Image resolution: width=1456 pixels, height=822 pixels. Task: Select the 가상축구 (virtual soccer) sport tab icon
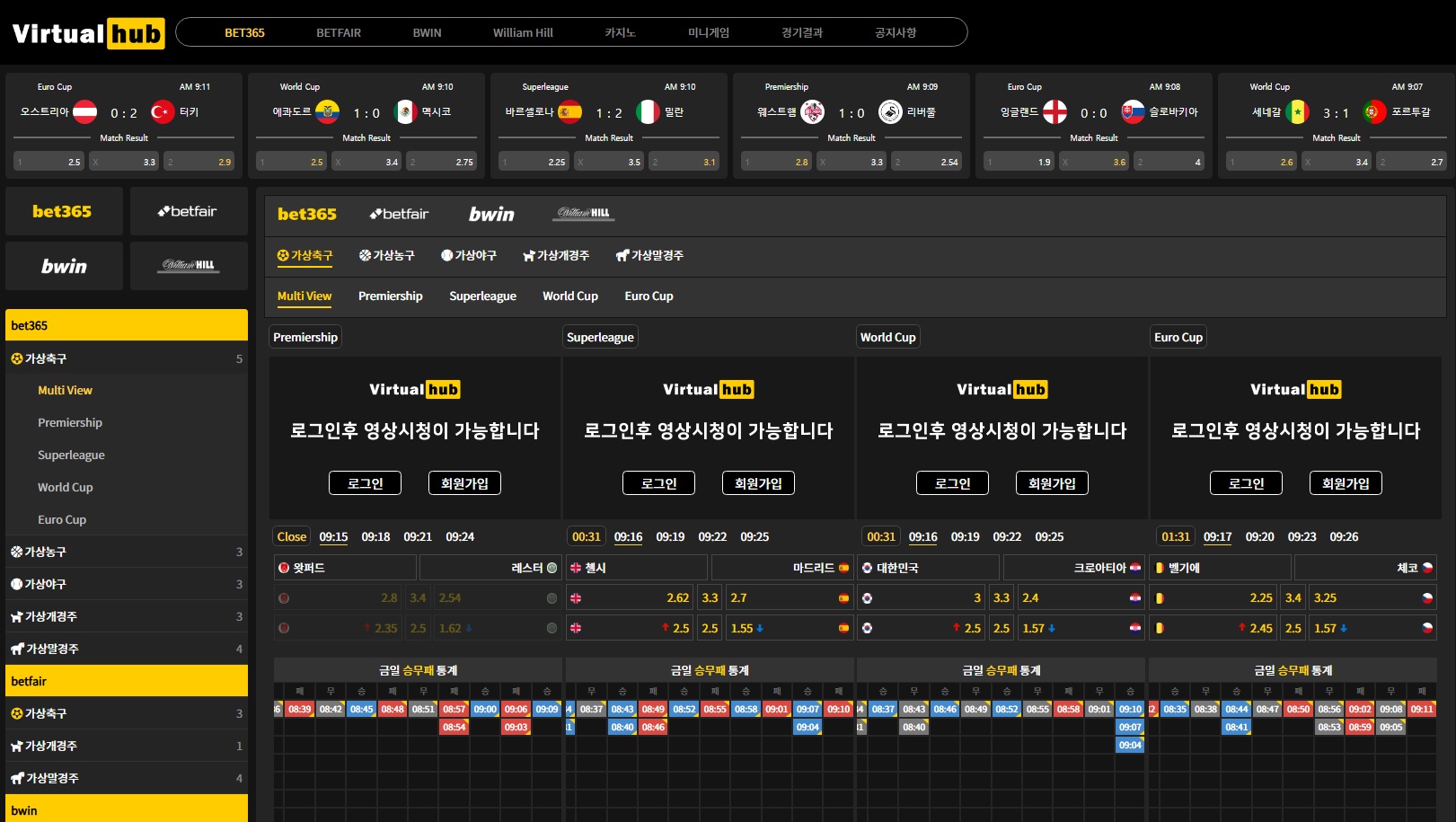click(283, 255)
